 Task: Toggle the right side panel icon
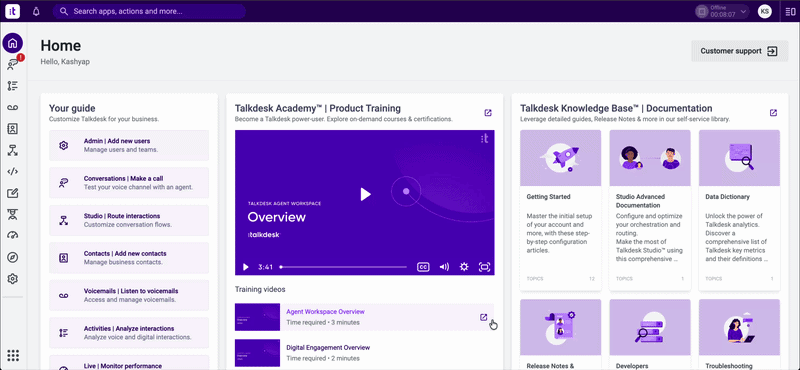[790, 11]
